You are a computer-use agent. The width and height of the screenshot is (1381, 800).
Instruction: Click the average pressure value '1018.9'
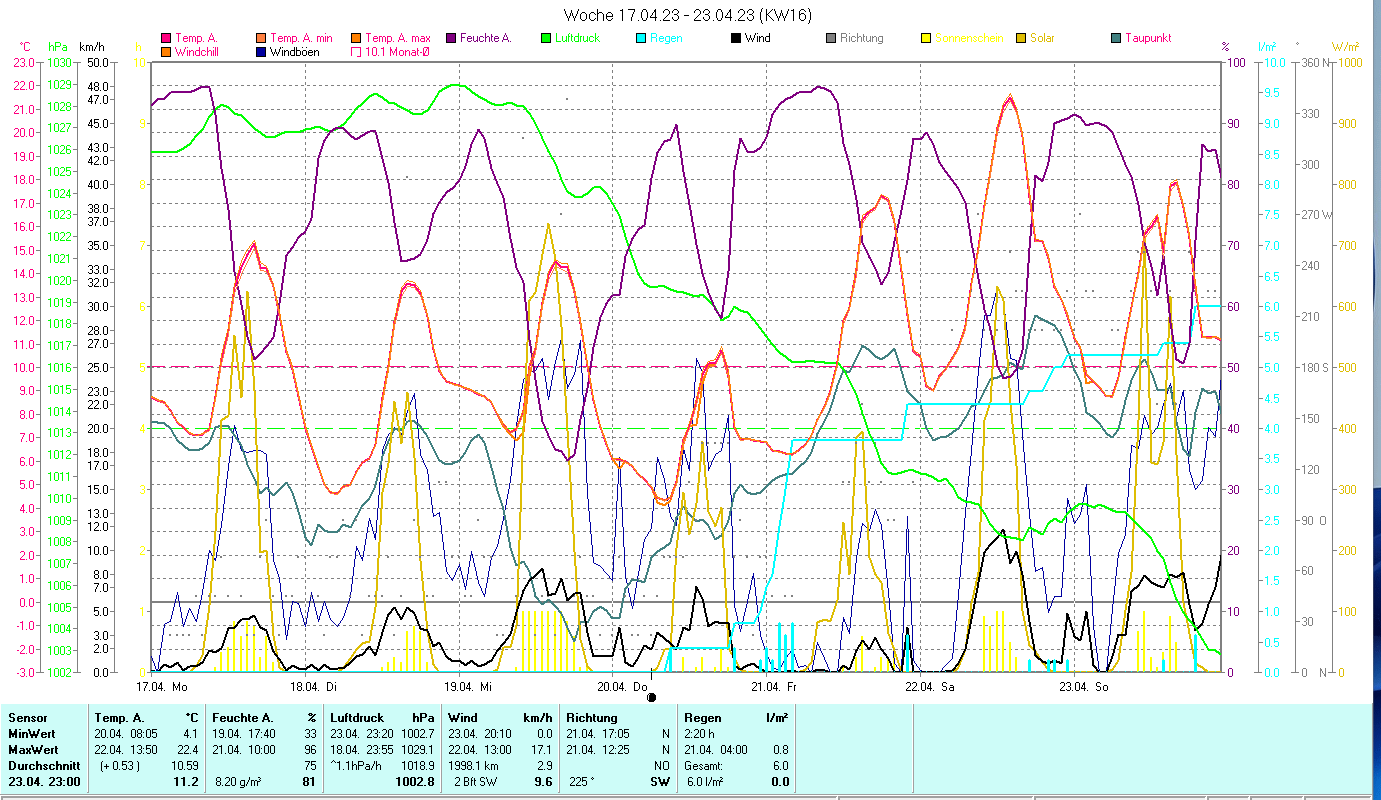416,765
